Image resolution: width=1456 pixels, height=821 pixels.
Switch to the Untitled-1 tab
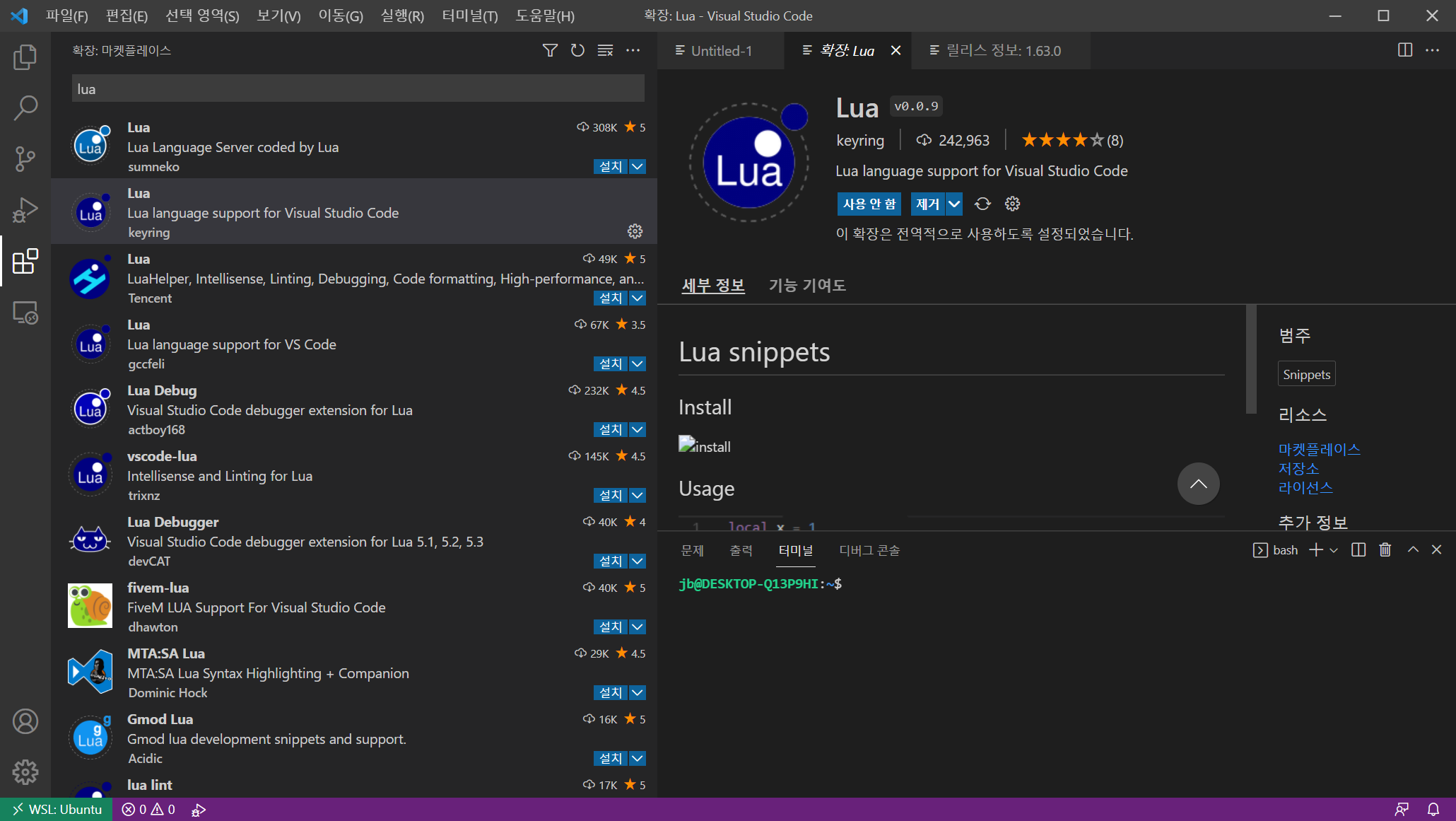click(x=720, y=51)
